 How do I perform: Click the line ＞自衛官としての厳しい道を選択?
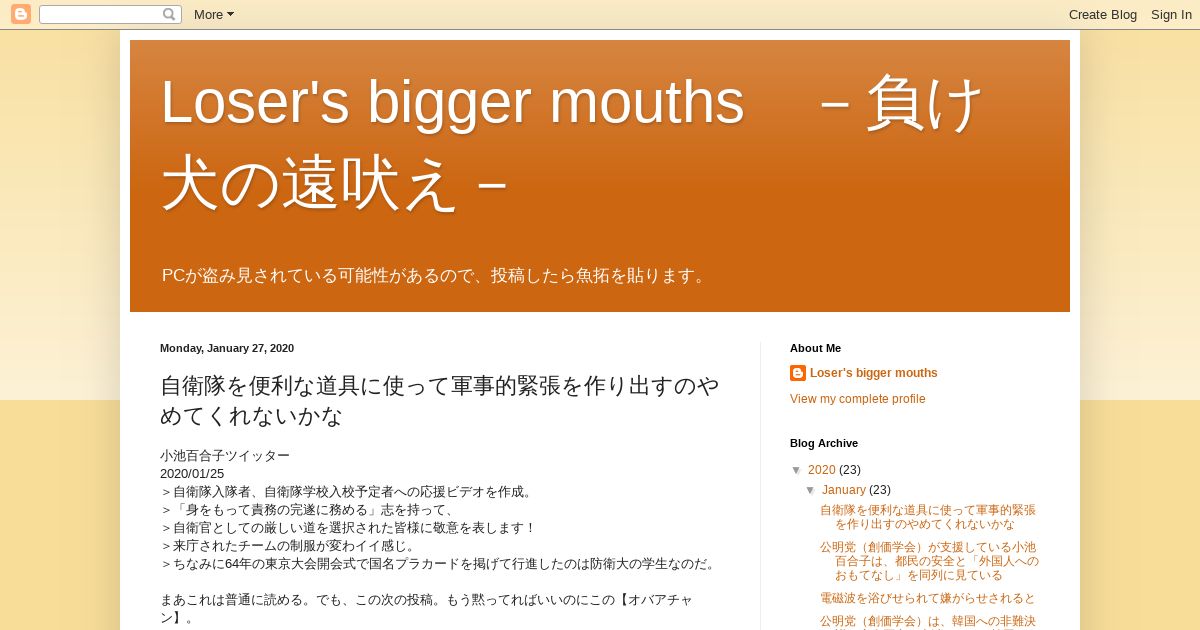click(x=348, y=528)
